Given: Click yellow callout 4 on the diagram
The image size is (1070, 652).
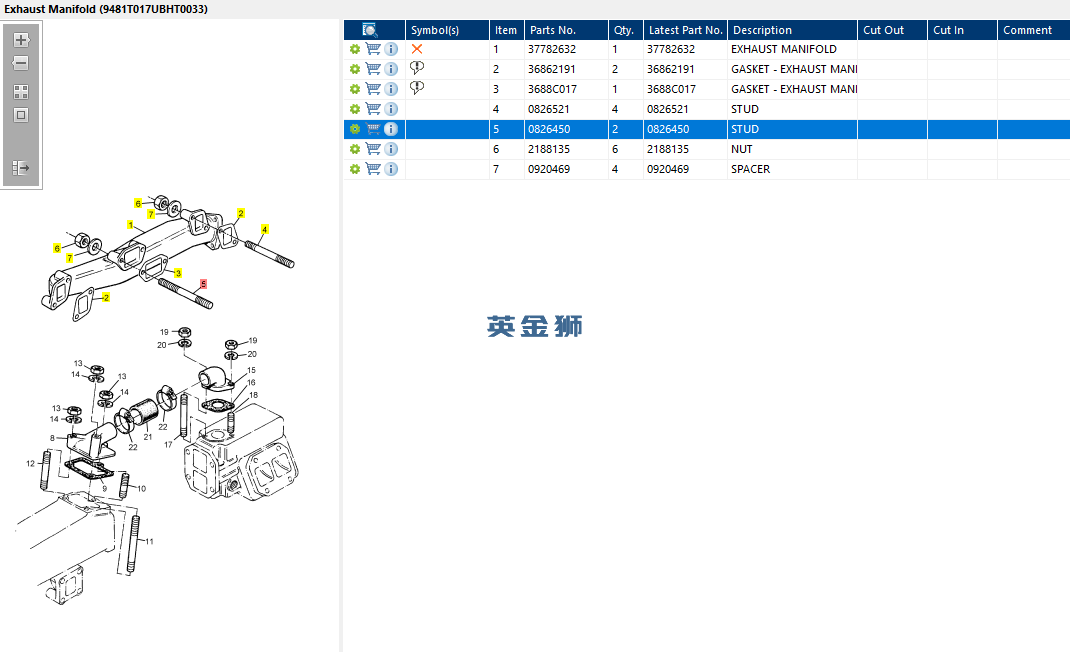Looking at the screenshot, I should coord(265,229).
